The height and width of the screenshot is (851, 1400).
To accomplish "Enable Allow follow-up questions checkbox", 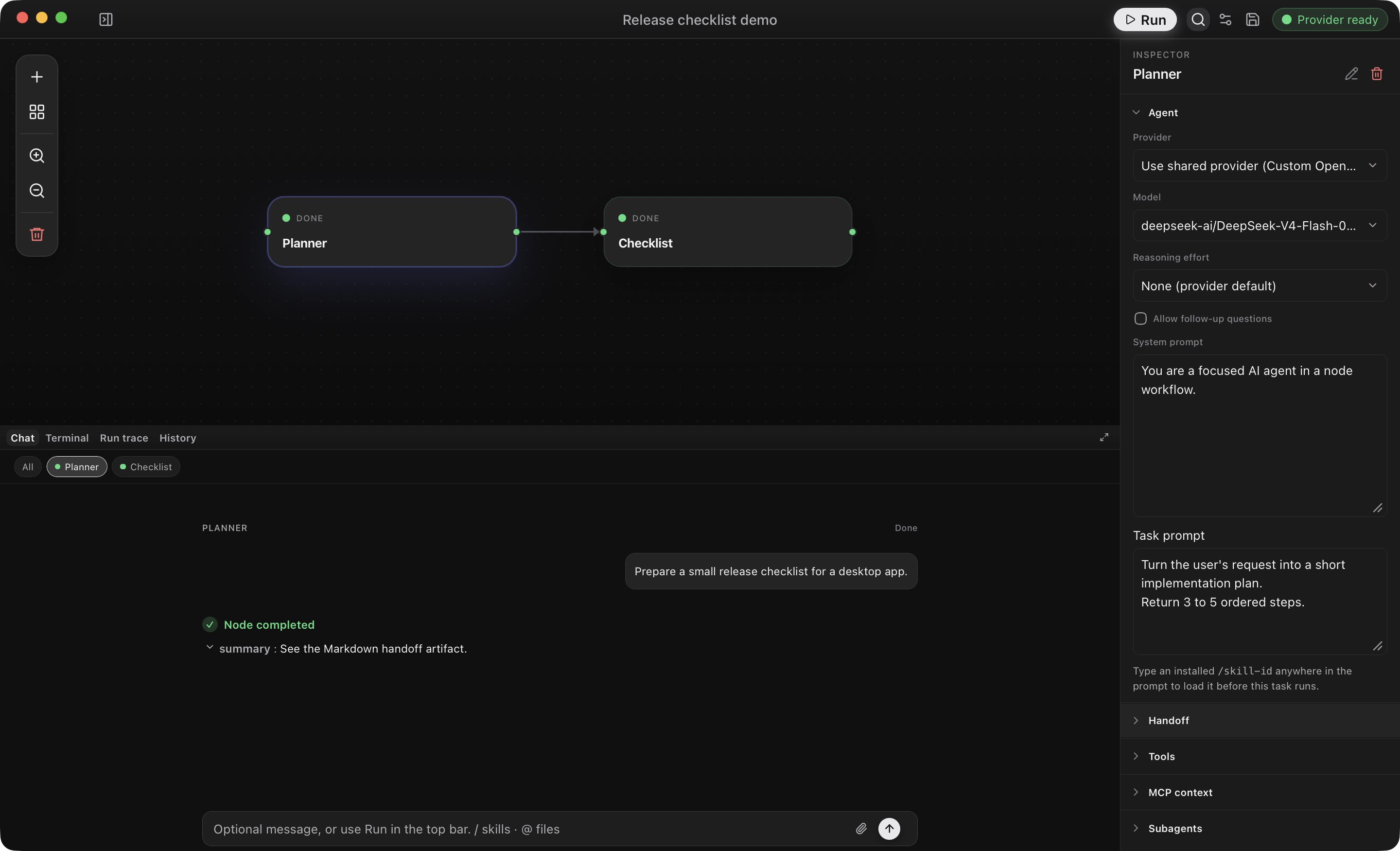I will coord(1140,319).
